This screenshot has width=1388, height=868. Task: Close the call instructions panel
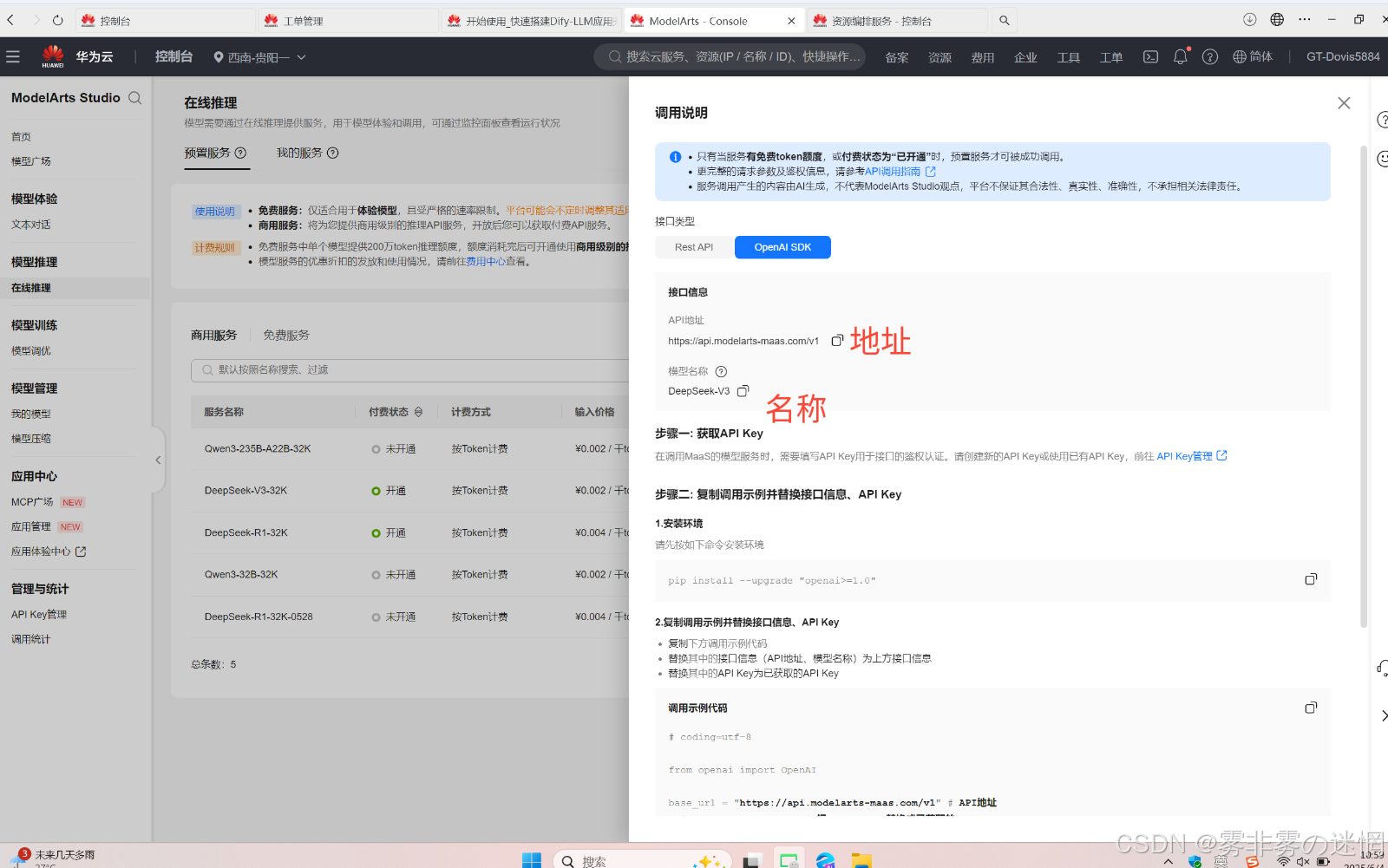[x=1344, y=103]
